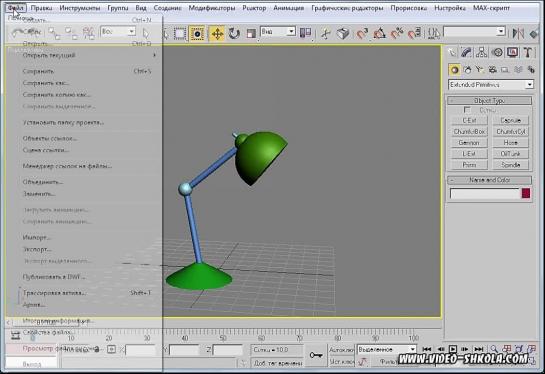The width and height of the screenshot is (545, 374).
Task: Collapse the Name and Color rollout
Action: [489, 180]
